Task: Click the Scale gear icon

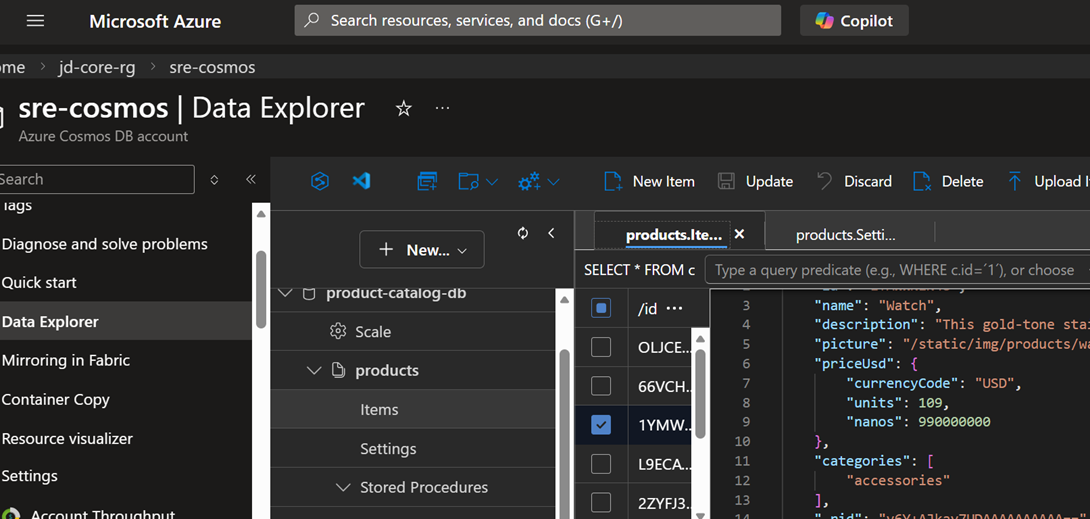Action: pos(338,331)
